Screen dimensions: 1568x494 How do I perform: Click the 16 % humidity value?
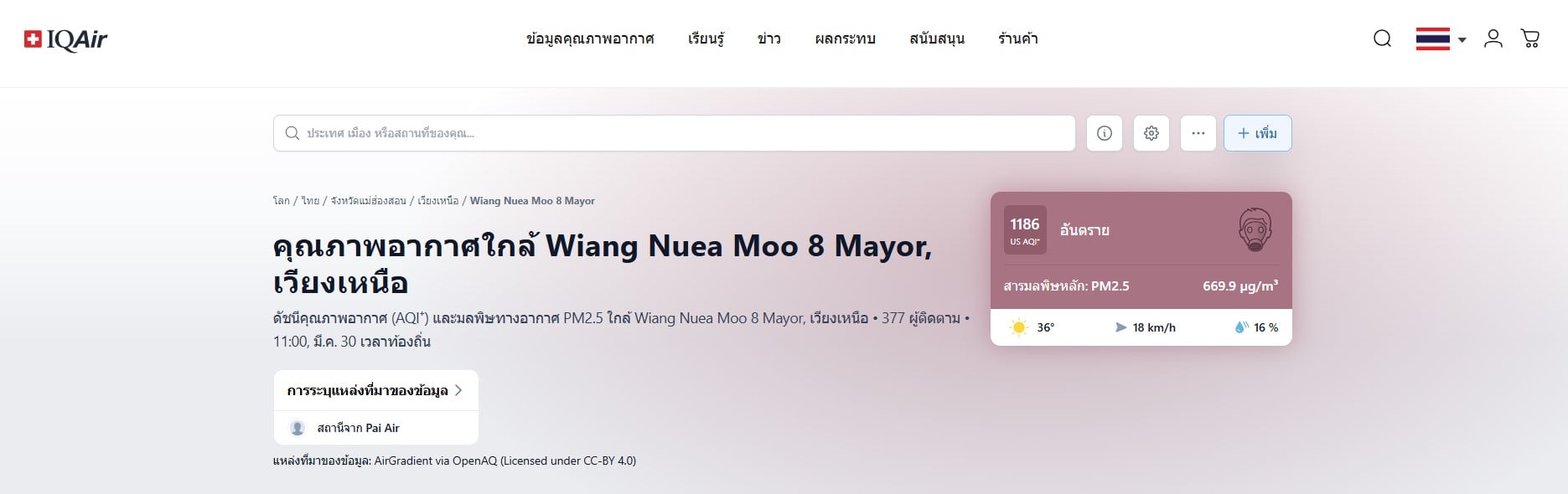(x=1265, y=327)
